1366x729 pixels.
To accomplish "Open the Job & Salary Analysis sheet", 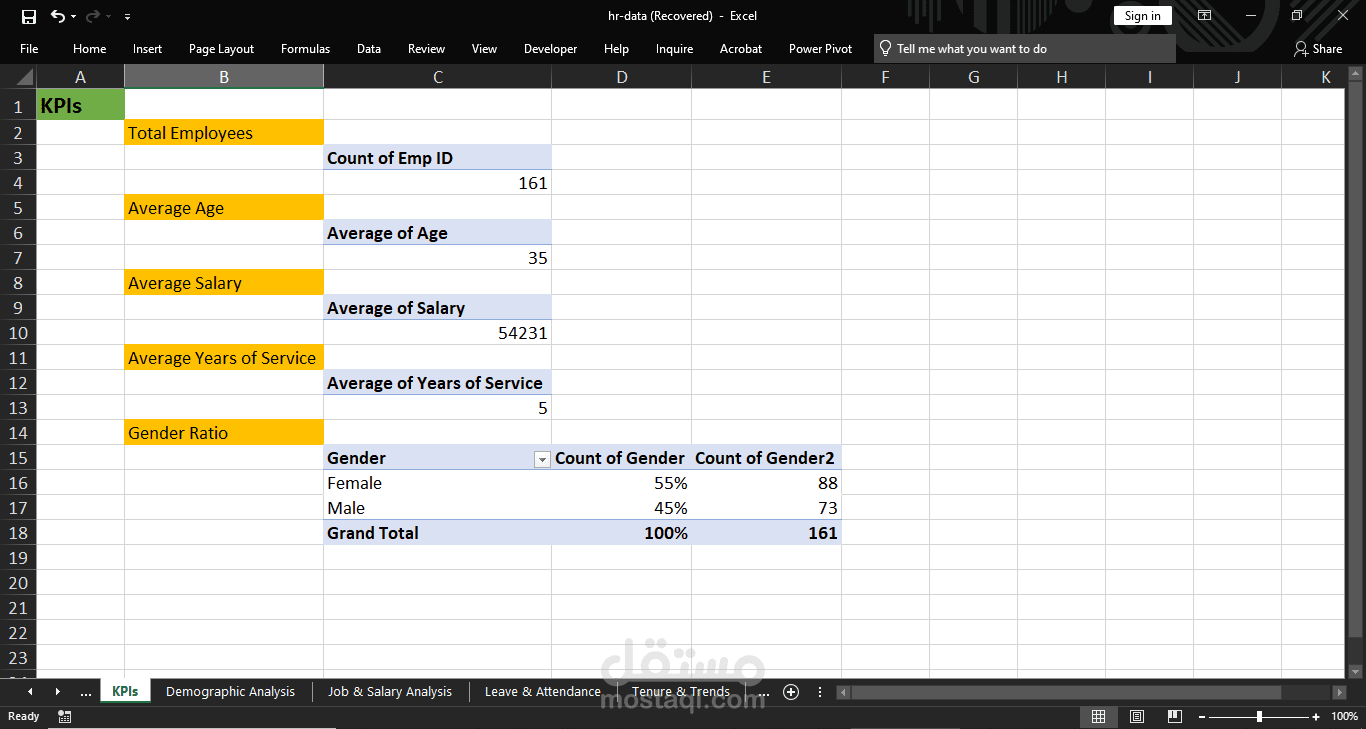I will (390, 692).
